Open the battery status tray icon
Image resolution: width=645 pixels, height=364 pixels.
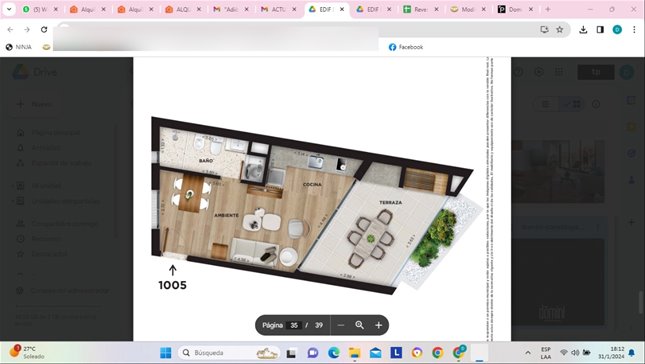point(587,353)
